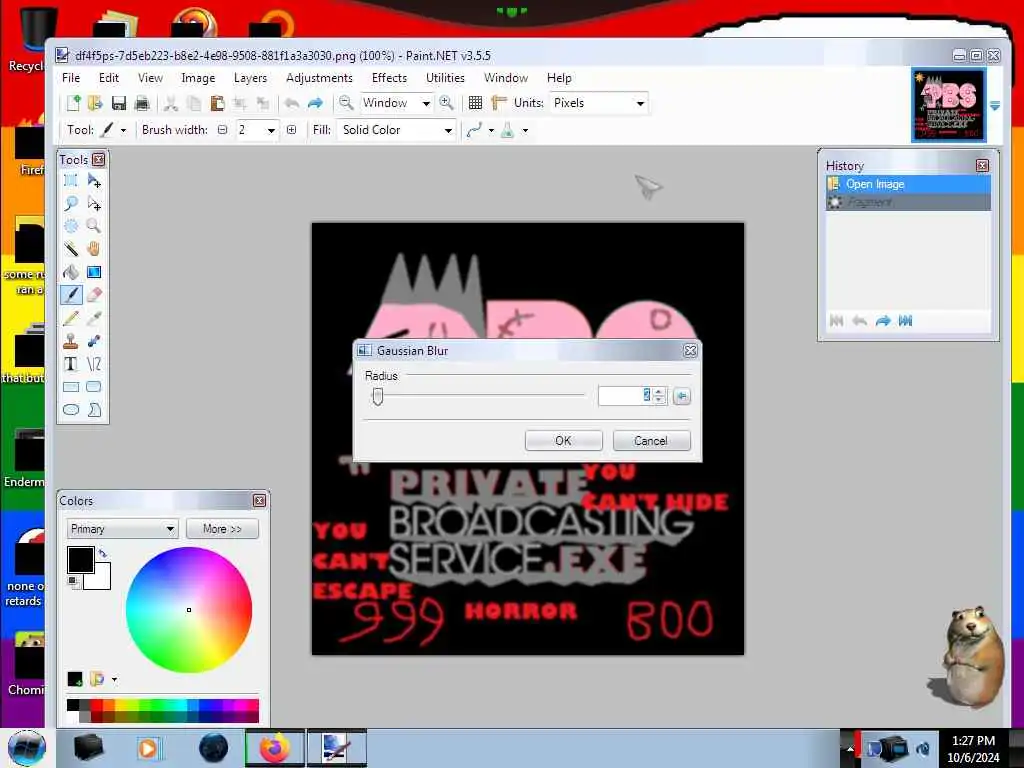This screenshot has height=768, width=1024.
Task: Click the Zoom In magnifier icon
Action: tap(446, 103)
